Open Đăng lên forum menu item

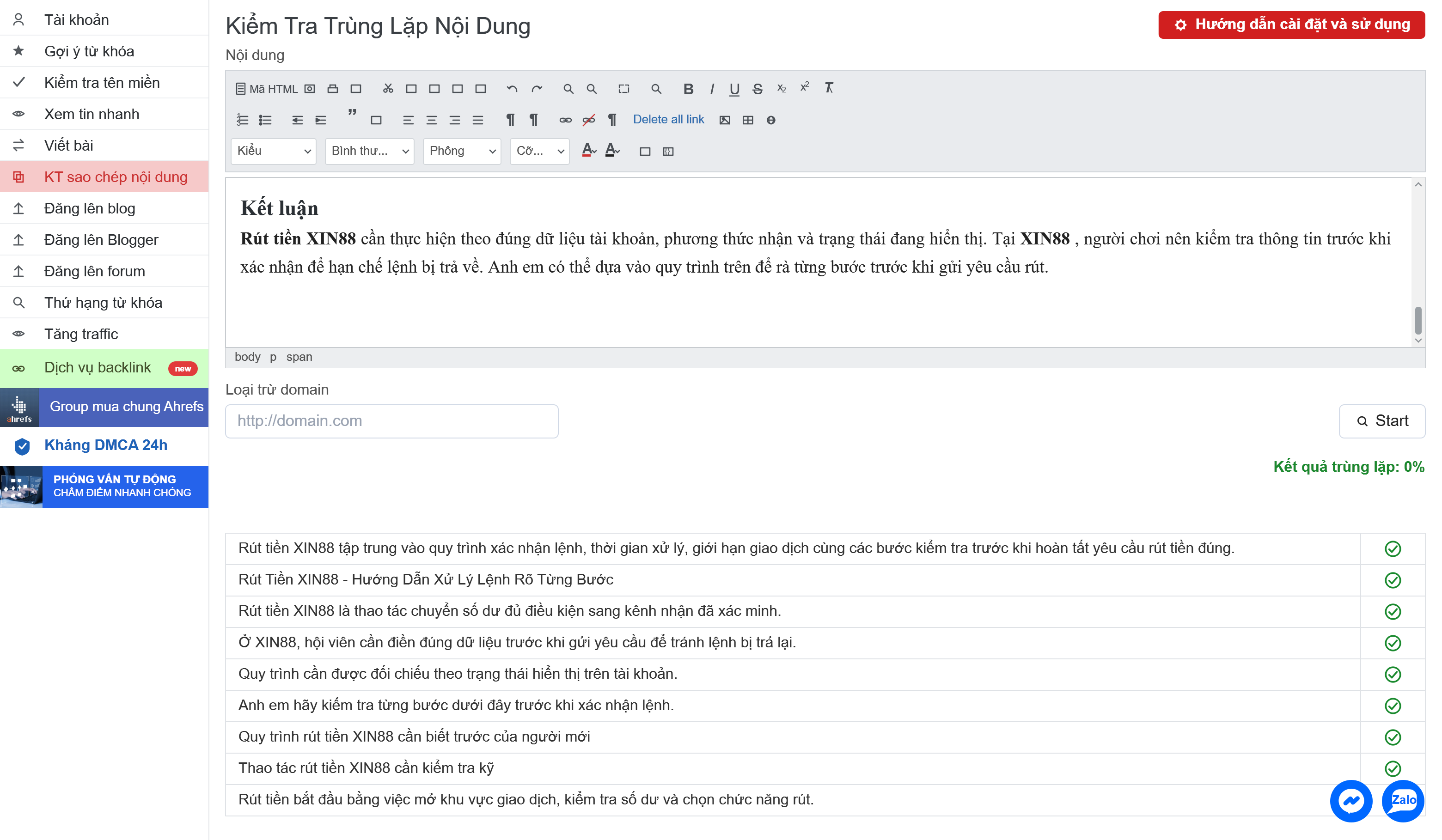[x=104, y=271]
